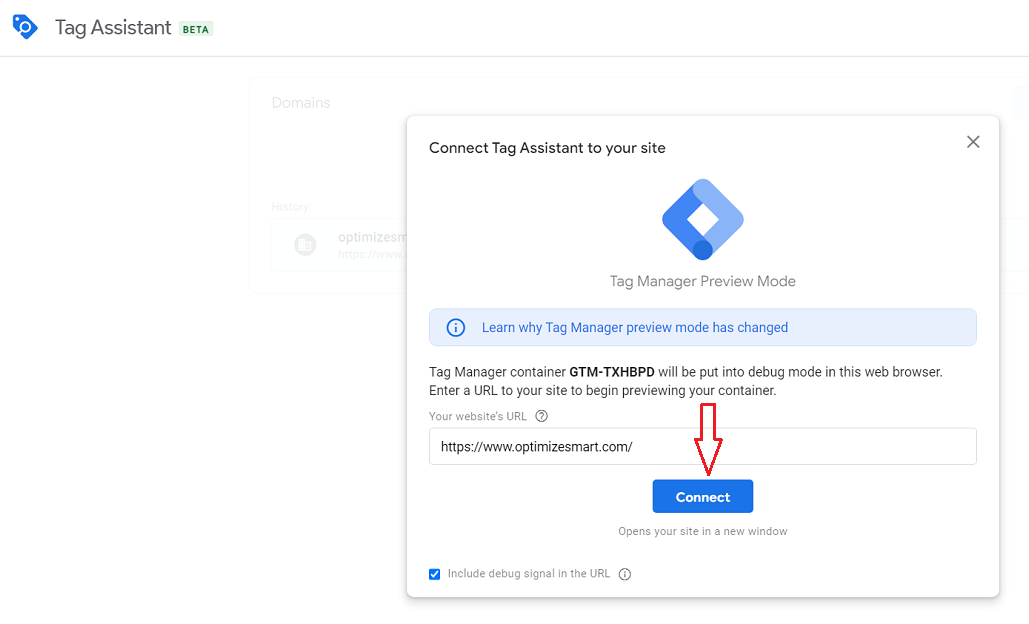Click the history entry document icon
Image resolution: width=1029 pixels, height=624 pixels.
pyautogui.click(x=305, y=244)
